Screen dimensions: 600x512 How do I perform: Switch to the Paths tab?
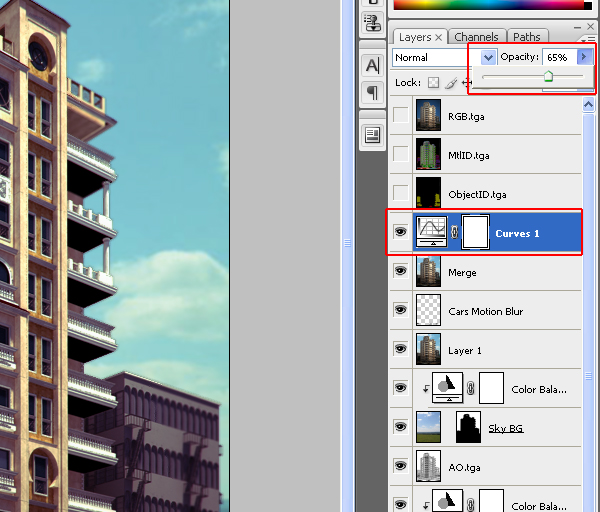(526, 37)
